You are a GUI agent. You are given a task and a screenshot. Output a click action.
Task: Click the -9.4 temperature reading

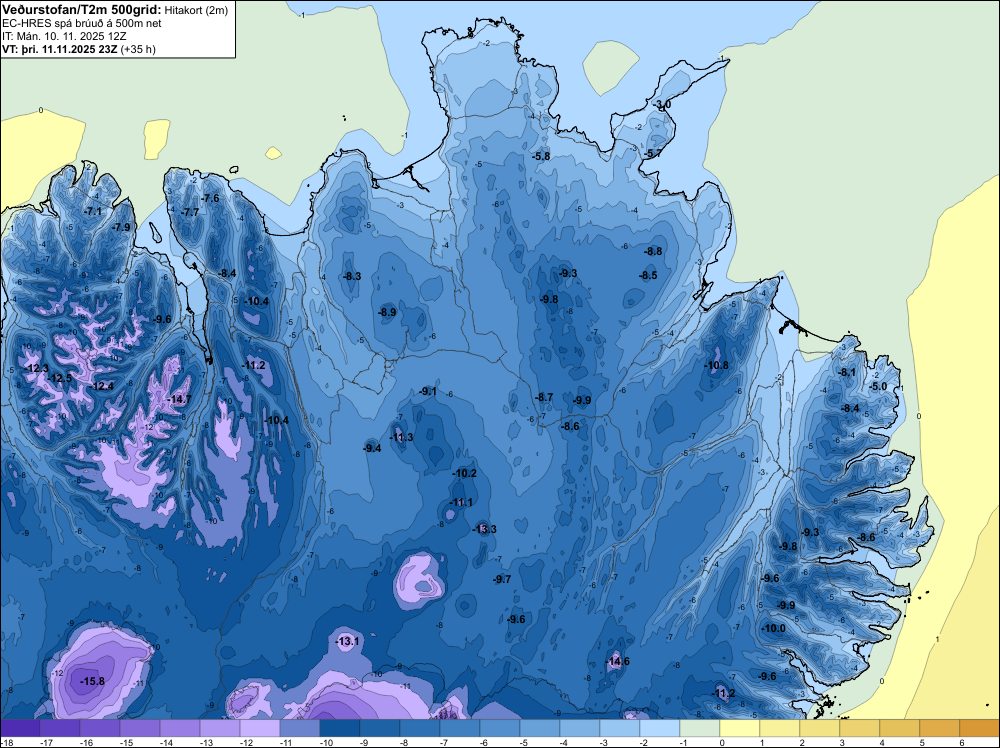(372, 448)
